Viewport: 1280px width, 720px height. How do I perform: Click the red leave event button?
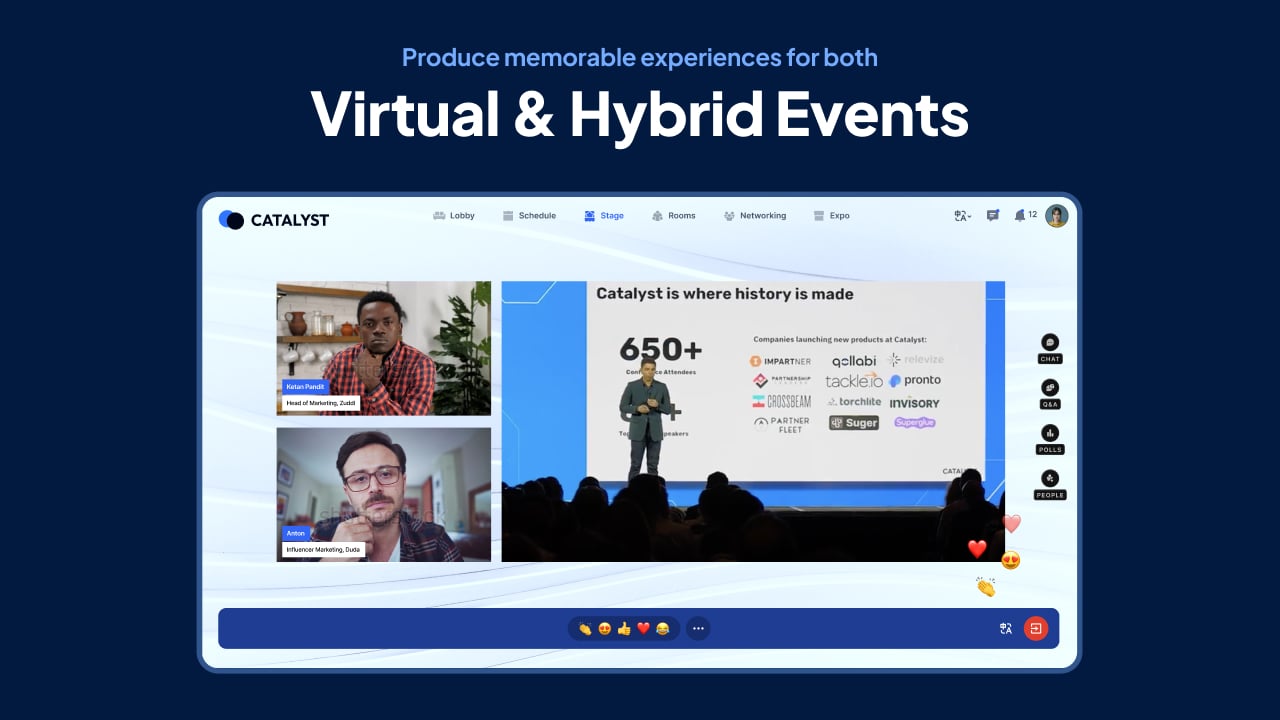coord(1036,629)
